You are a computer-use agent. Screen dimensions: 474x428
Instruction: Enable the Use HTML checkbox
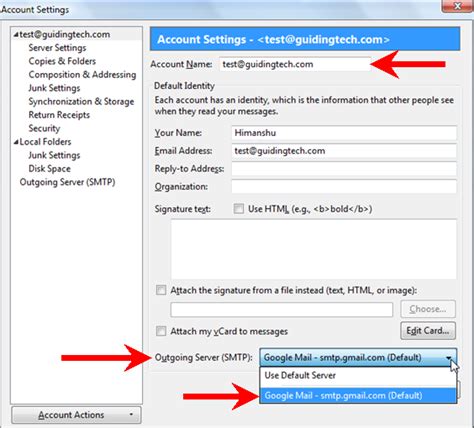click(x=239, y=209)
